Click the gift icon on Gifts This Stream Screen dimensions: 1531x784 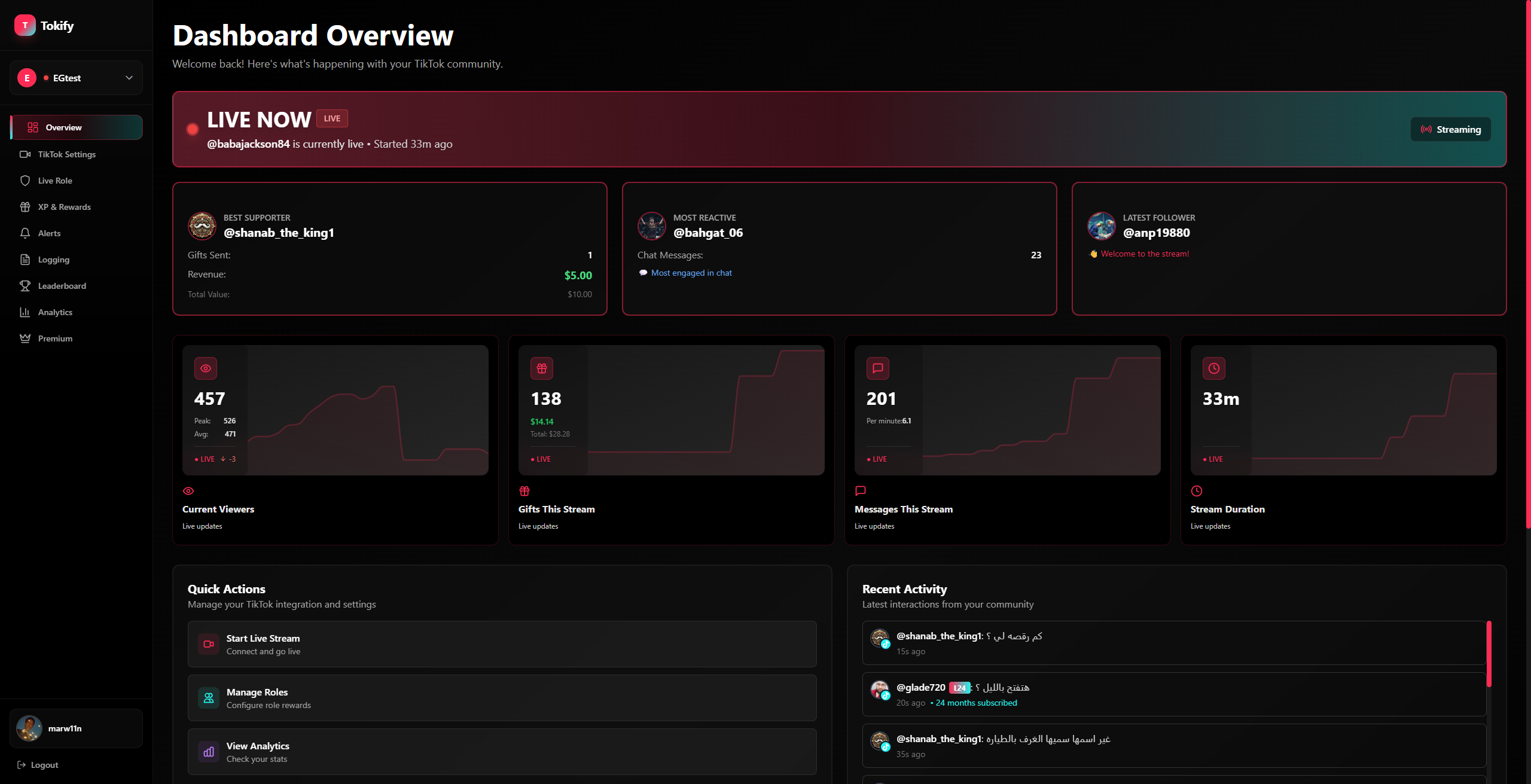point(541,368)
